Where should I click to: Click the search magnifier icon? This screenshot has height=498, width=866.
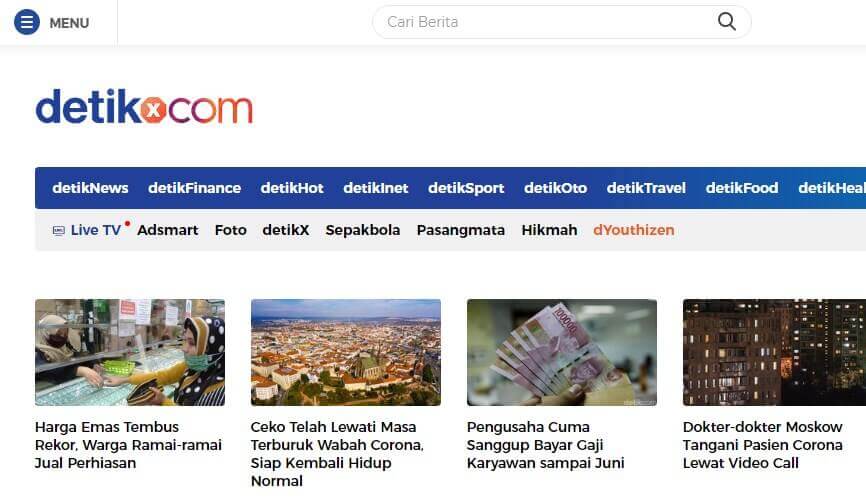click(x=726, y=22)
